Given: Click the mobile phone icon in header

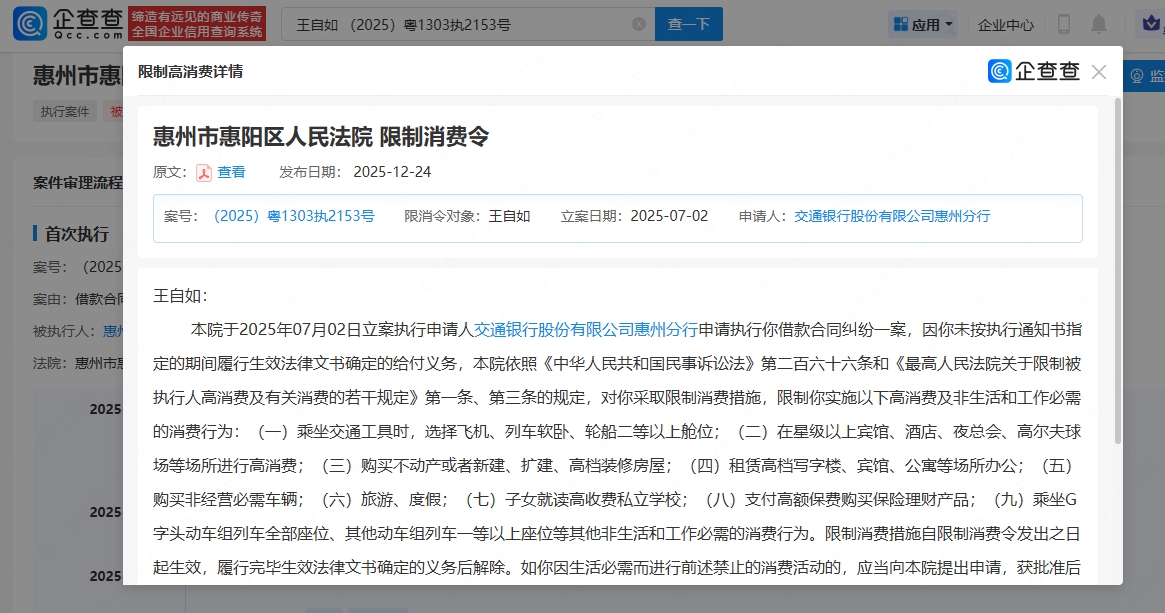Looking at the screenshot, I should [x=1063, y=24].
